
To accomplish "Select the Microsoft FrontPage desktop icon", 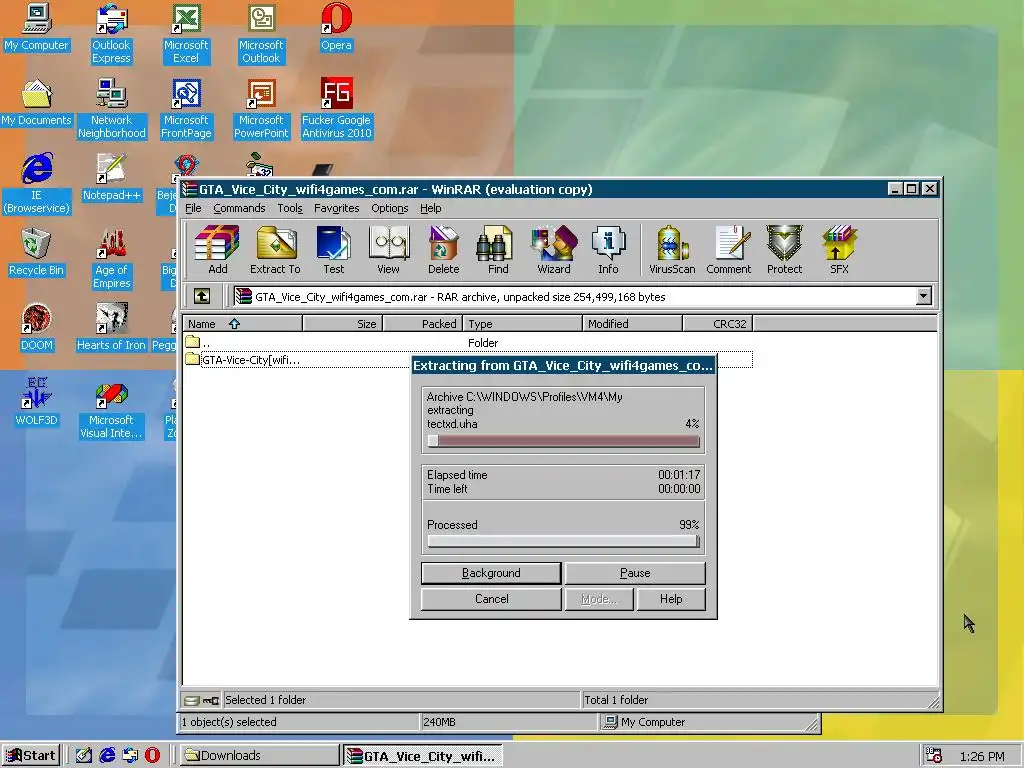I will [186, 109].
